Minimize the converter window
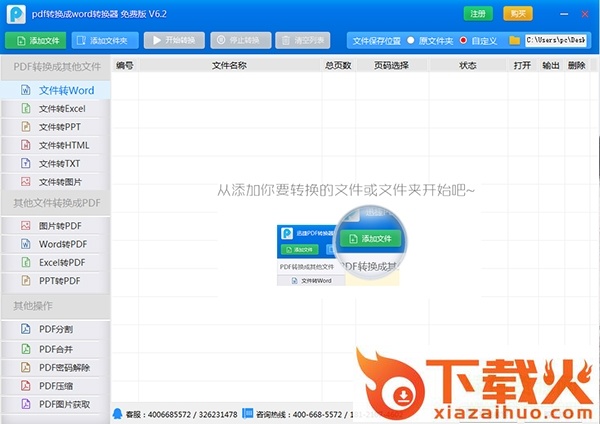The width and height of the screenshot is (600, 424). click(x=564, y=14)
